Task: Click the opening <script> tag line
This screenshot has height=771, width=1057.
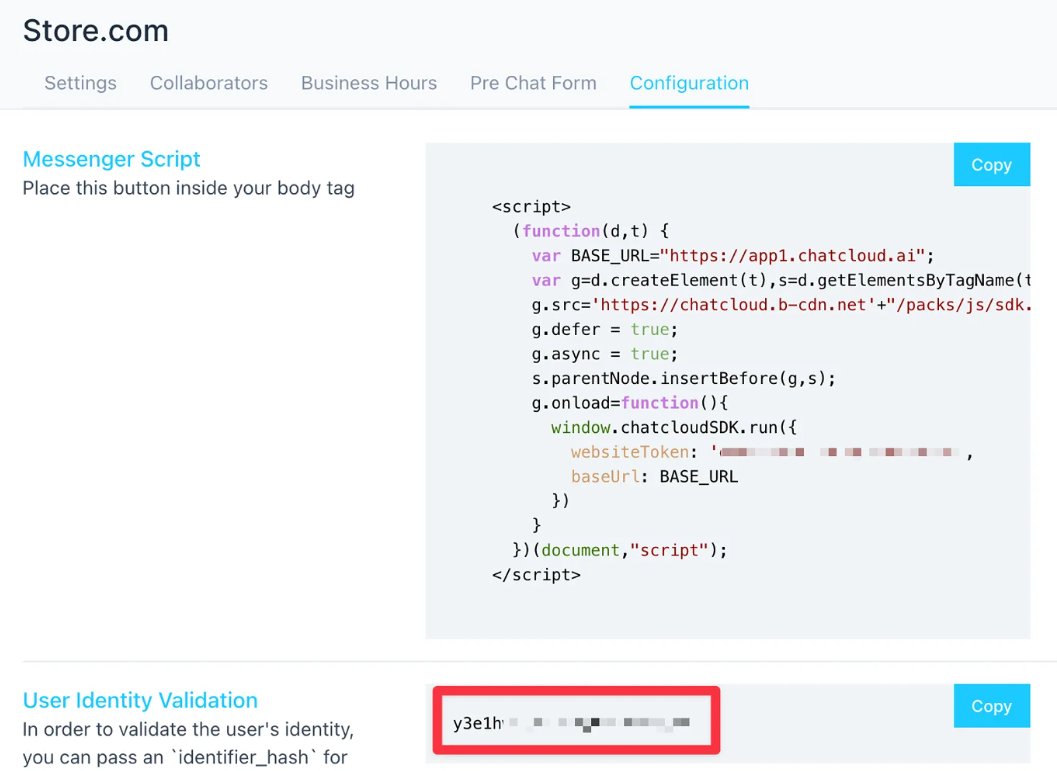Action: 531,207
